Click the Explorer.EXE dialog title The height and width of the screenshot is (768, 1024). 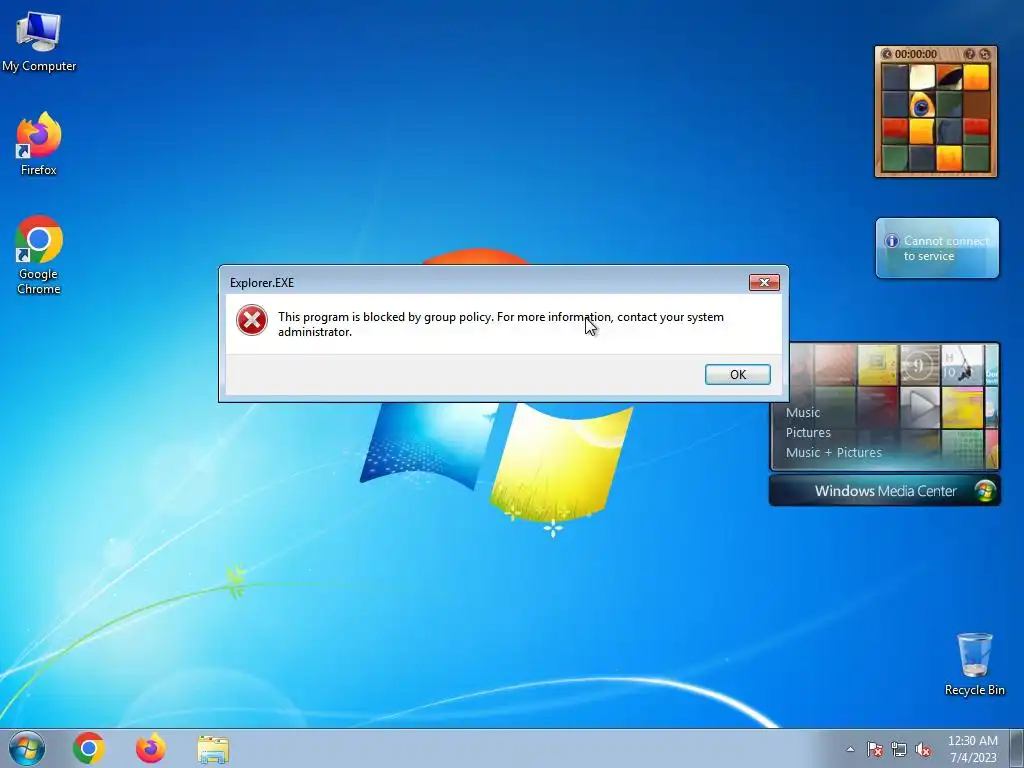tap(262, 283)
